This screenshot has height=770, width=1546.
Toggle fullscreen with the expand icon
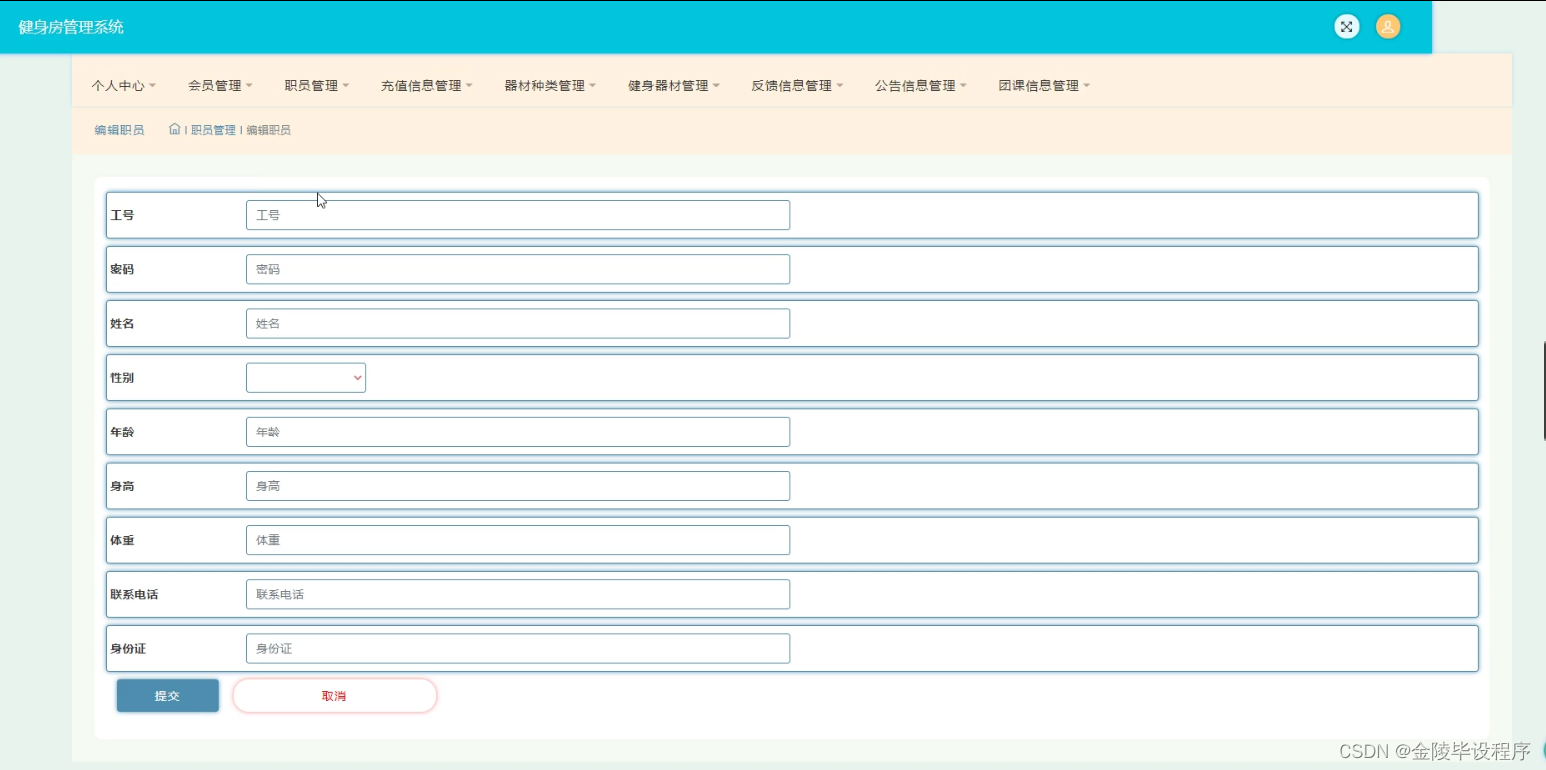1347,27
